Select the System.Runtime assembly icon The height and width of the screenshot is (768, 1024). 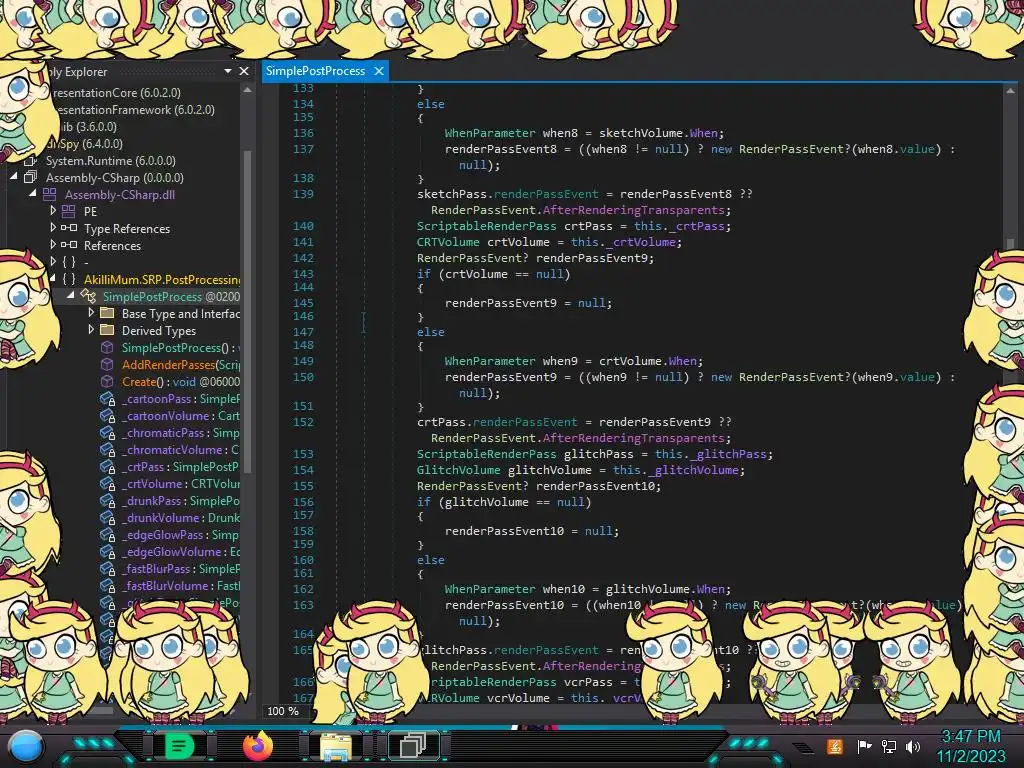[x=29, y=161]
